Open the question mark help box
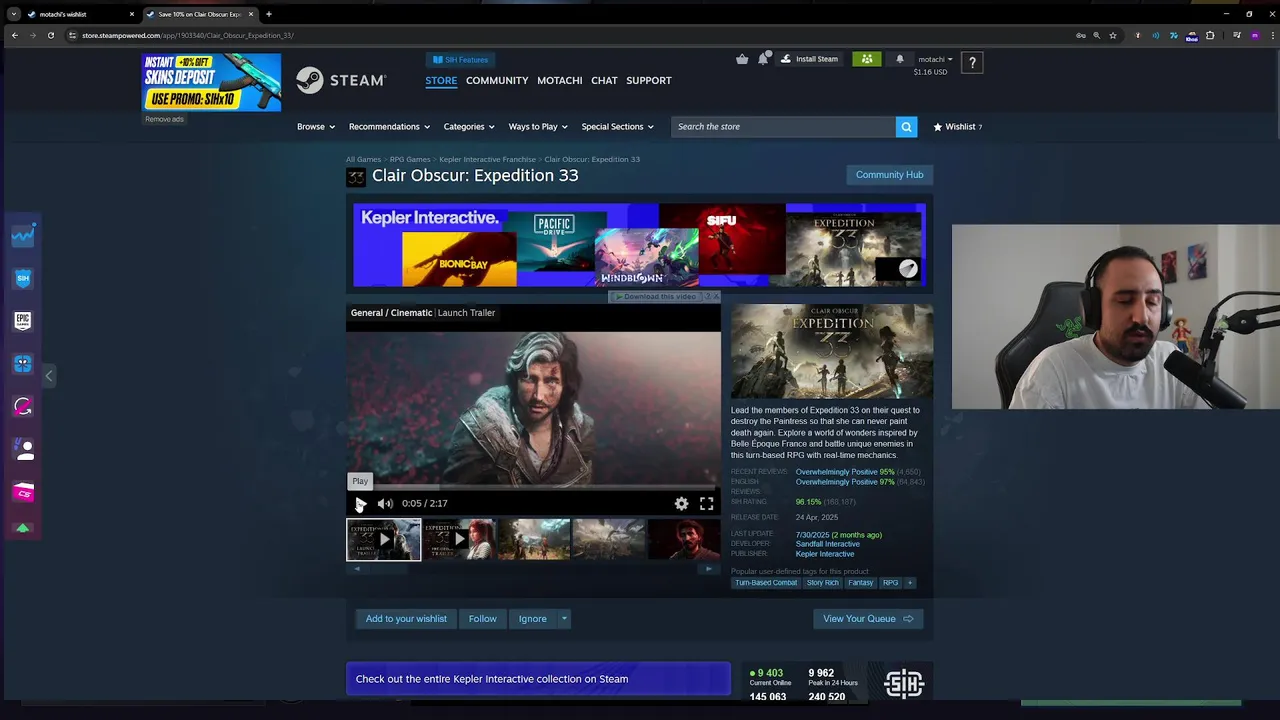Image resolution: width=1280 pixels, height=720 pixels. [x=972, y=63]
